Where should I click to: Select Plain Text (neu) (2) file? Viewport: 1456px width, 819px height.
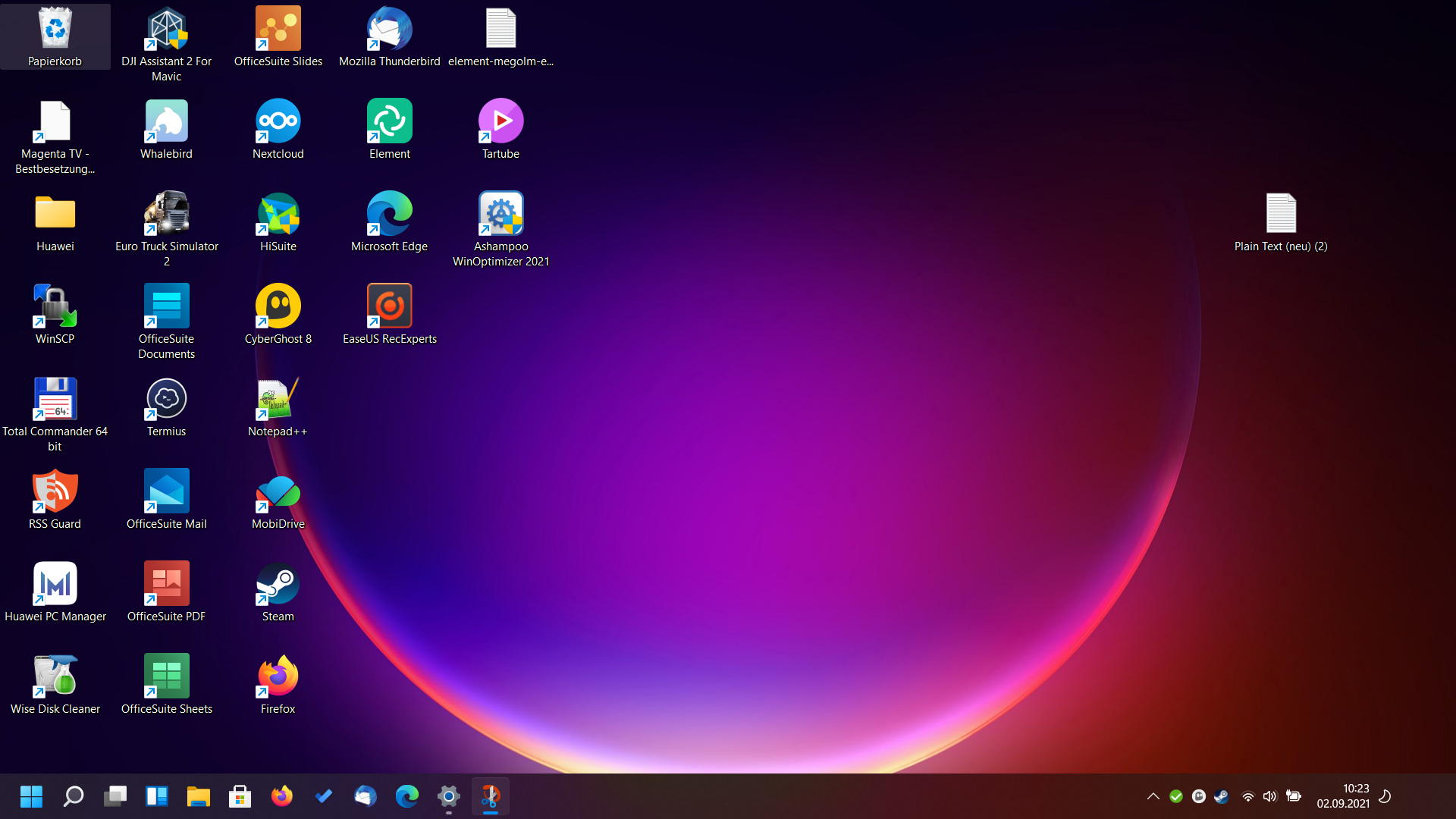[x=1281, y=222]
